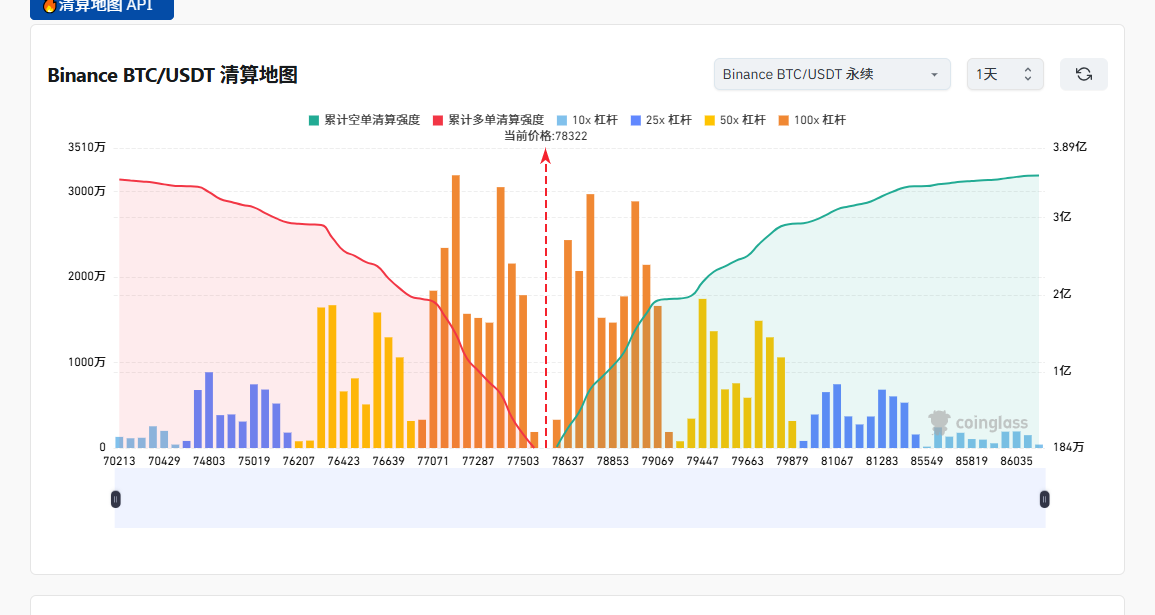Open the Binance BTC/USDT 永续 dropdown

[x=832, y=74]
